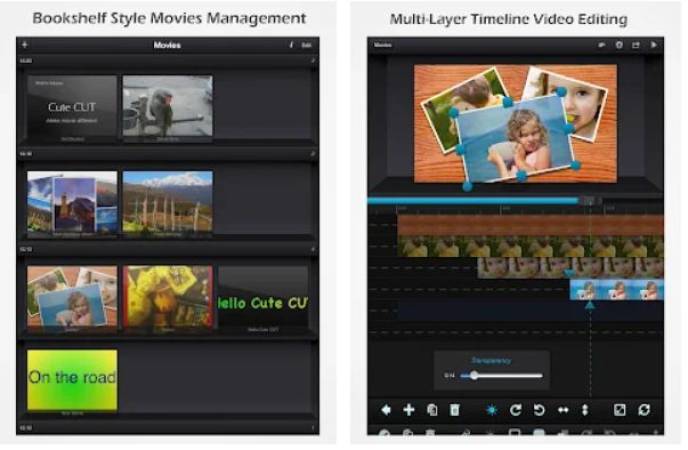Viewport: 688px width, 450px height.
Task: Tap the add new movie plus icon
Action: point(25,45)
